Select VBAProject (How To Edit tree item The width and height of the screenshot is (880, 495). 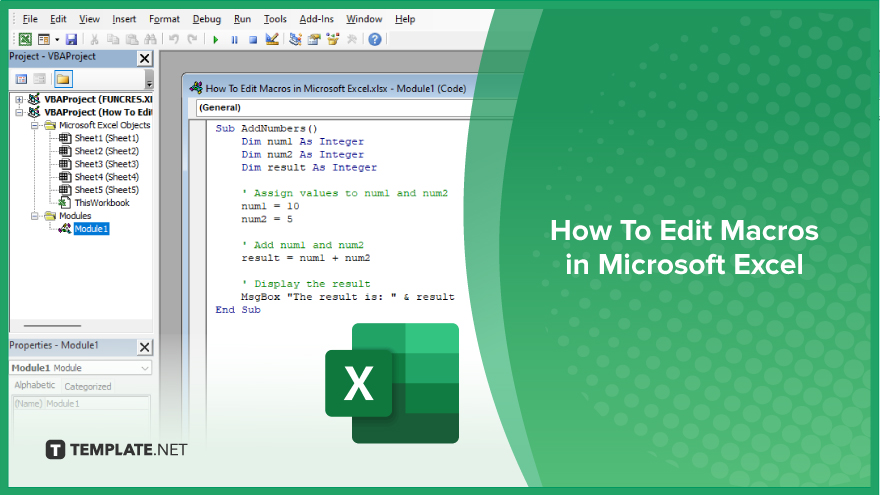coord(98,112)
